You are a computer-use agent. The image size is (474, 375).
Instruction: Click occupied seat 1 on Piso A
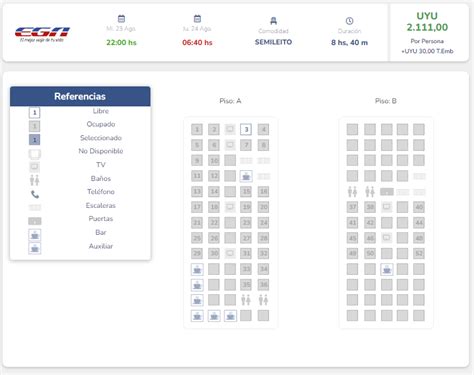click(197, 129)
